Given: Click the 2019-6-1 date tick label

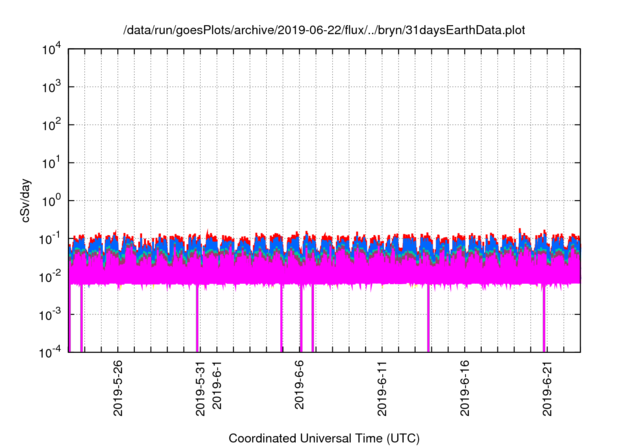Looking at the screenshot, I should coord(217,385).
